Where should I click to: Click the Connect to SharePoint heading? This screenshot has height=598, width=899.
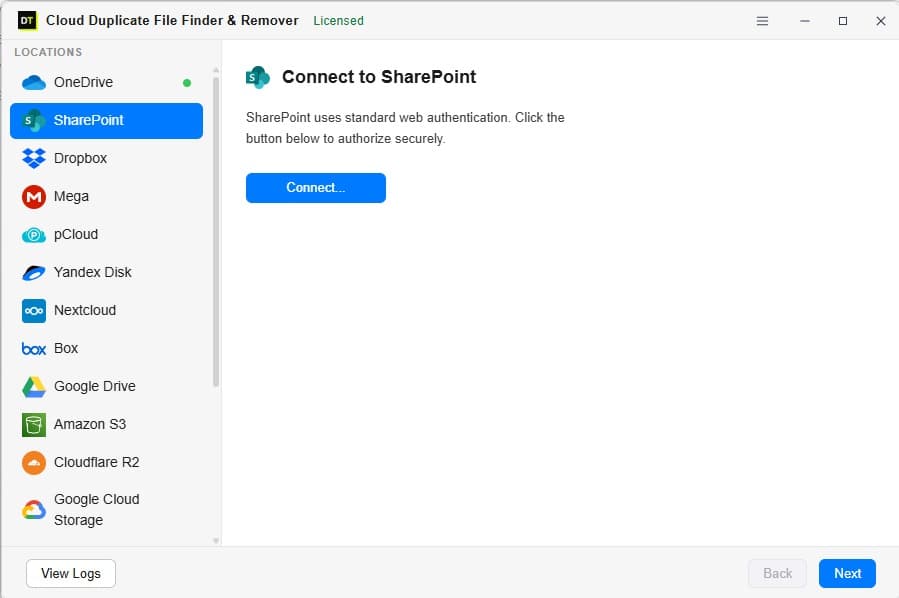point(379,77)
